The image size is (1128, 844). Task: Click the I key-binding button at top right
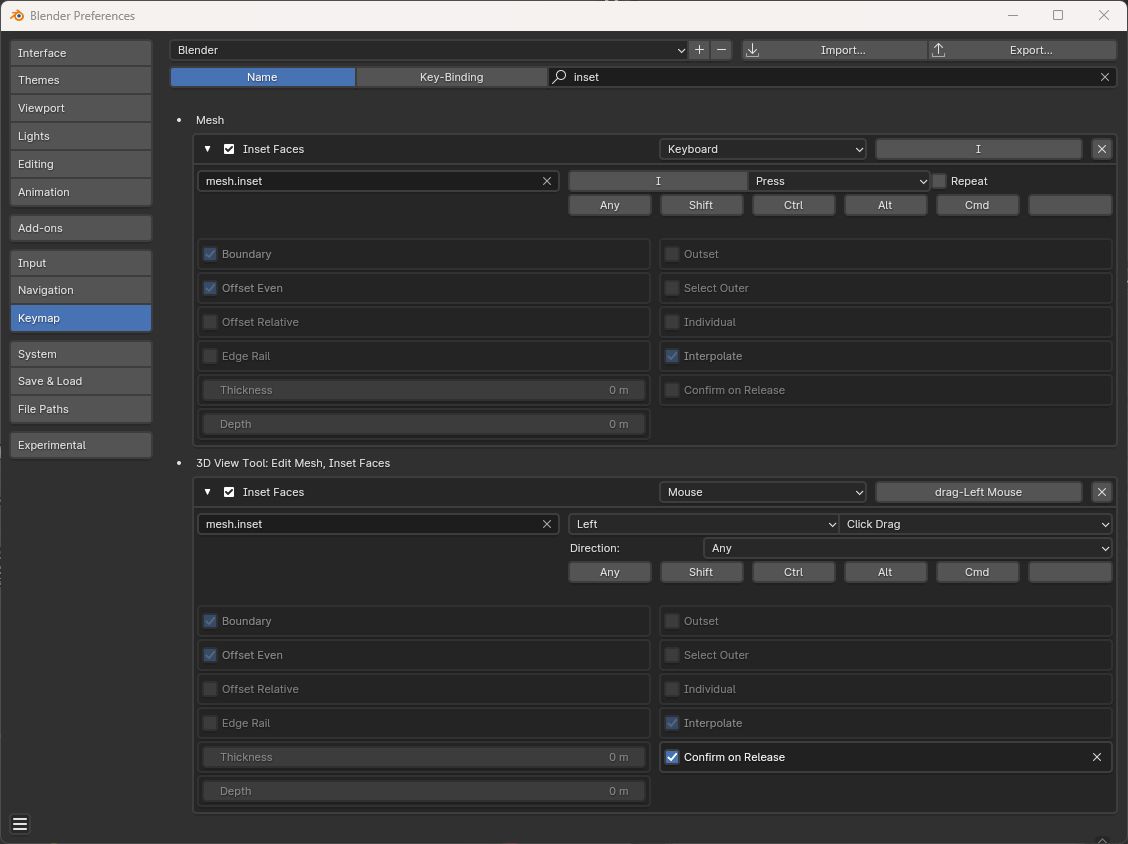(x=978, y=149)
